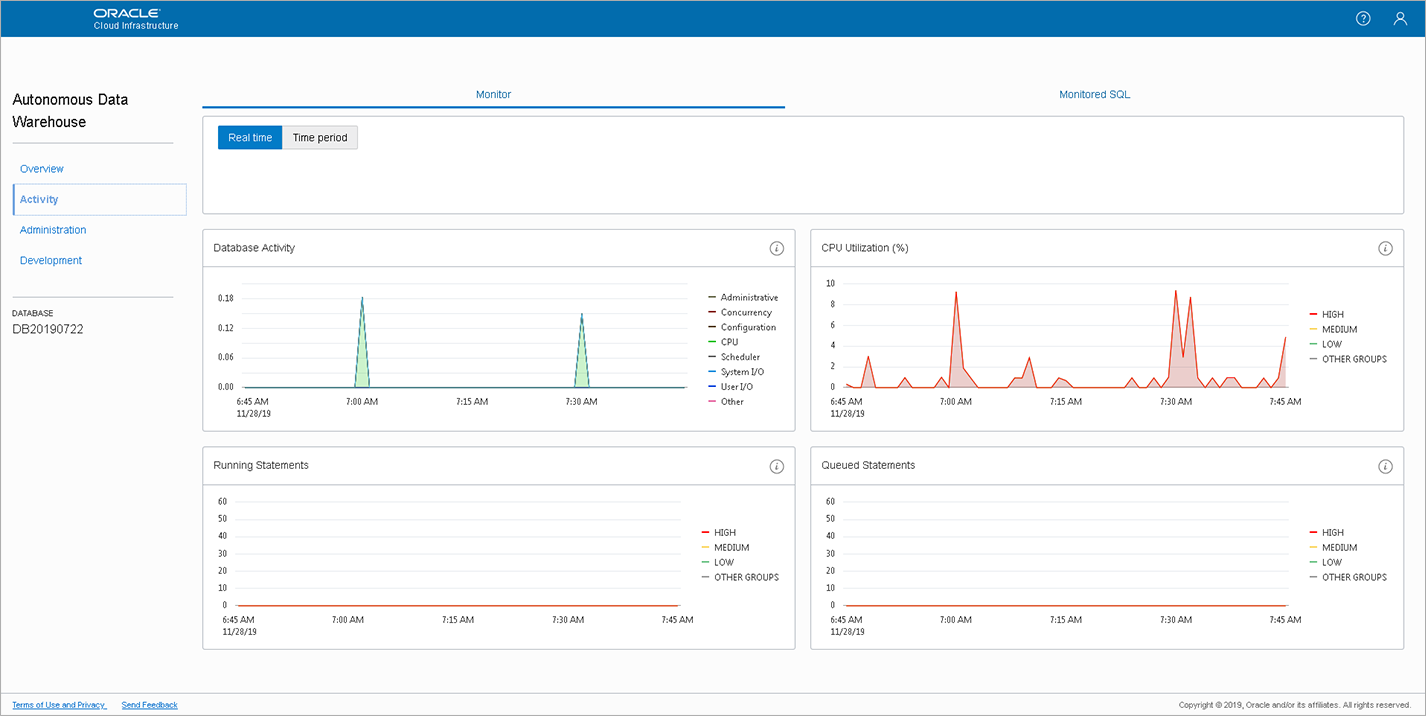The width and height of the screenshot is (1426, 716).
Task: Toggle Other series in Database Activity legend
Action: (726, 401)
